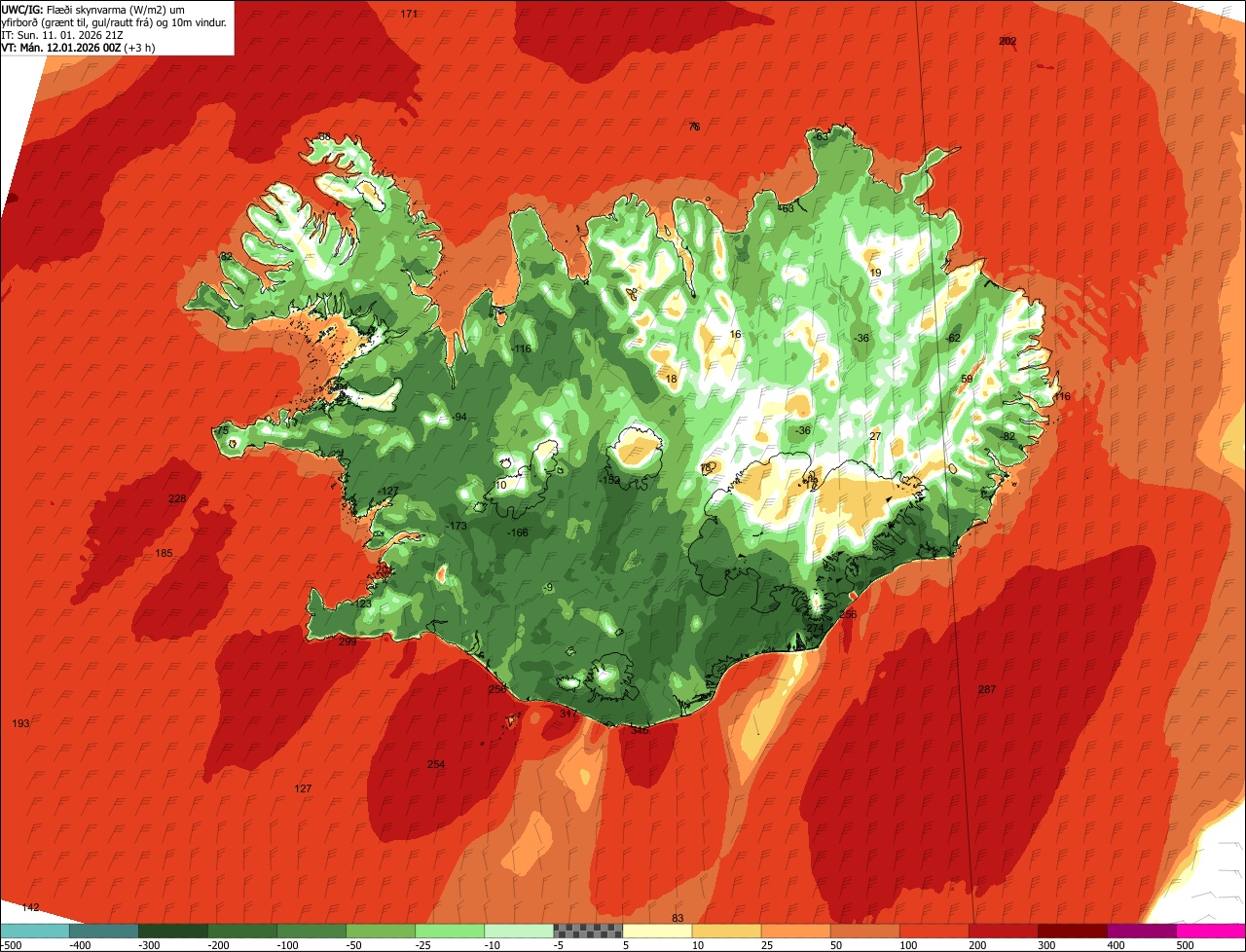Click the -116 value on the map
The height and width of the screenshot is (952, 1246).
click(522, 348)
